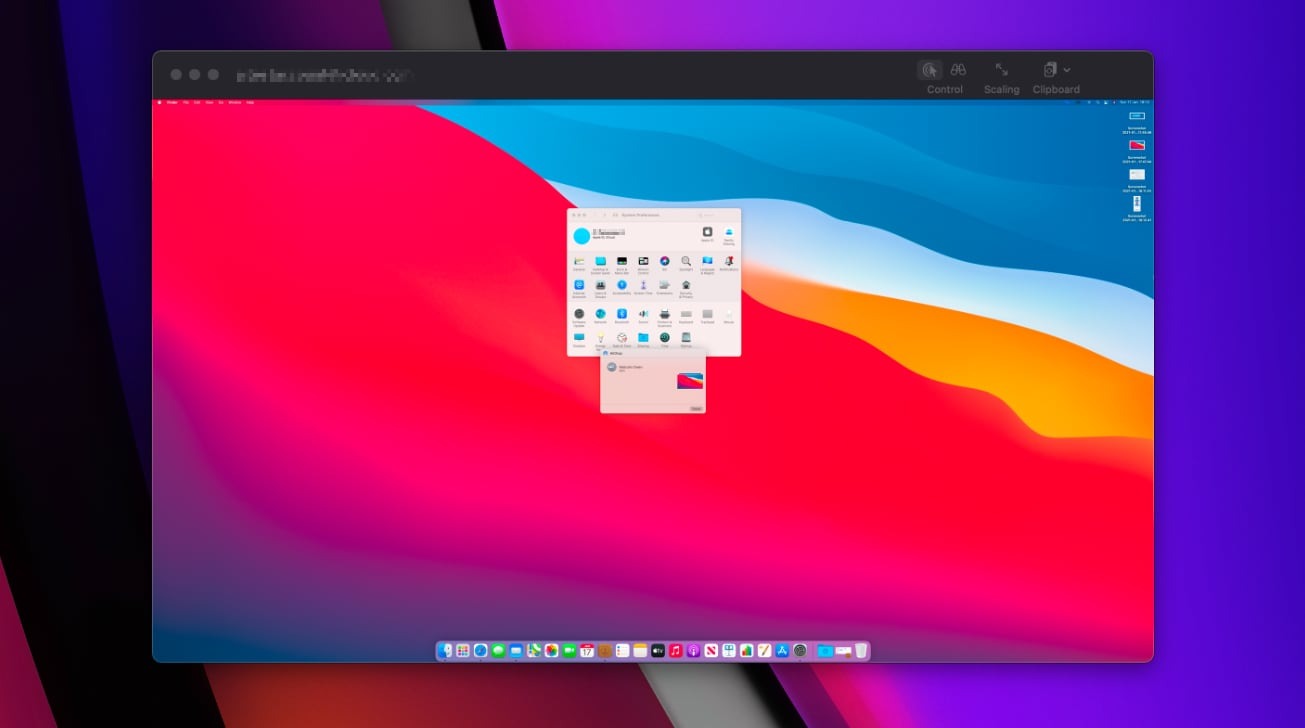Image resolution: width=1305 pixels, height=728 pixels.
Task: Open Photos from the remote Dock
Action: (551, 651)
